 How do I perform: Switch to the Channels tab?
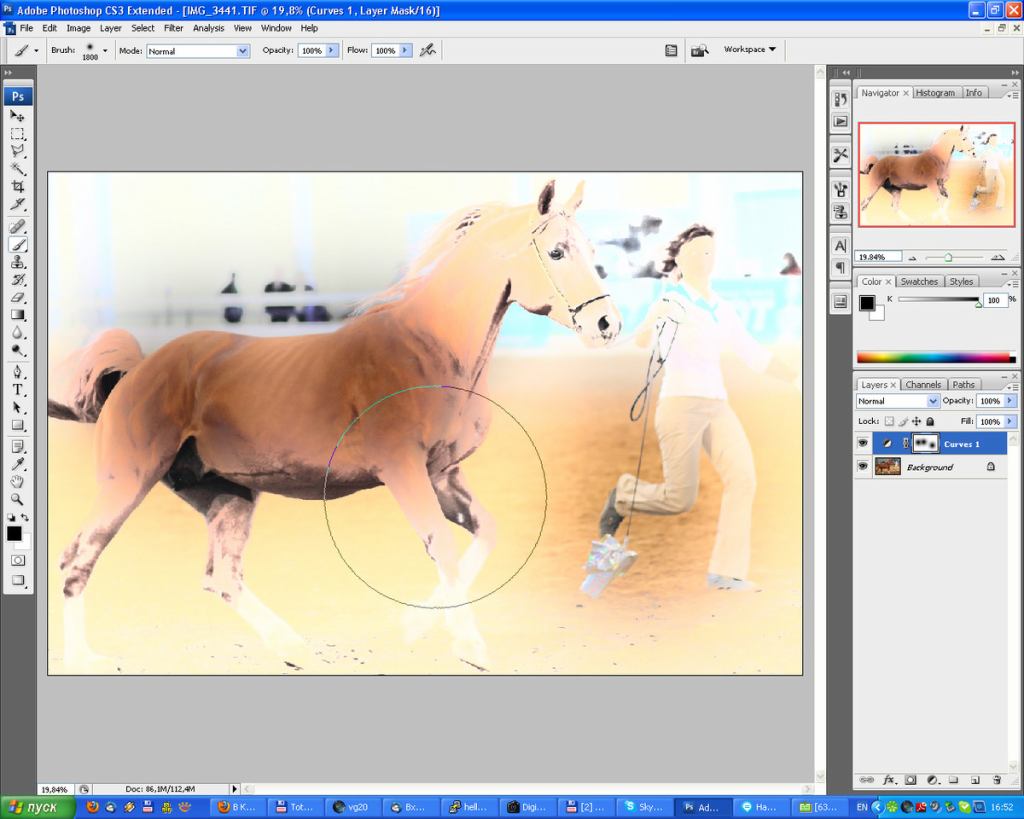click(x=923, y=385)
